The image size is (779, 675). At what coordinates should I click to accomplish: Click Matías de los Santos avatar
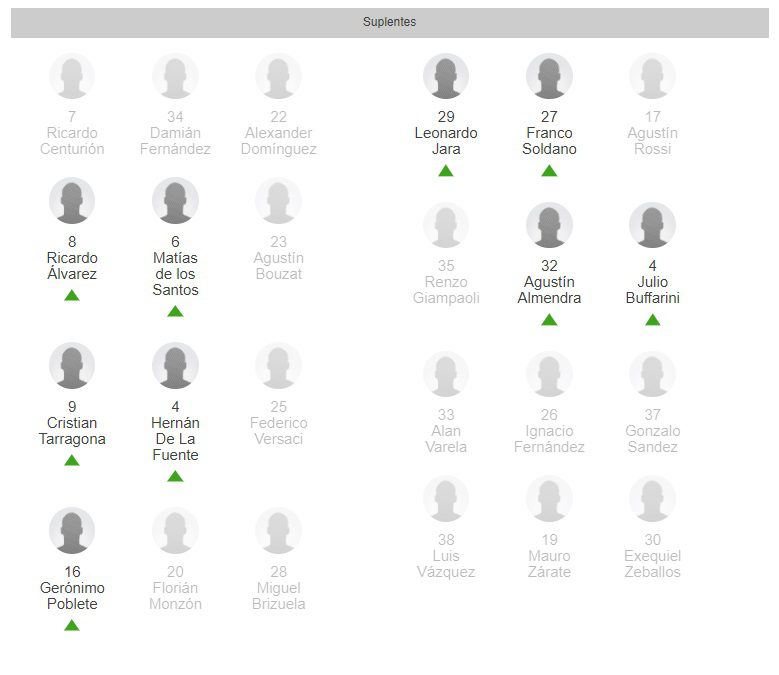pos(175,201)
